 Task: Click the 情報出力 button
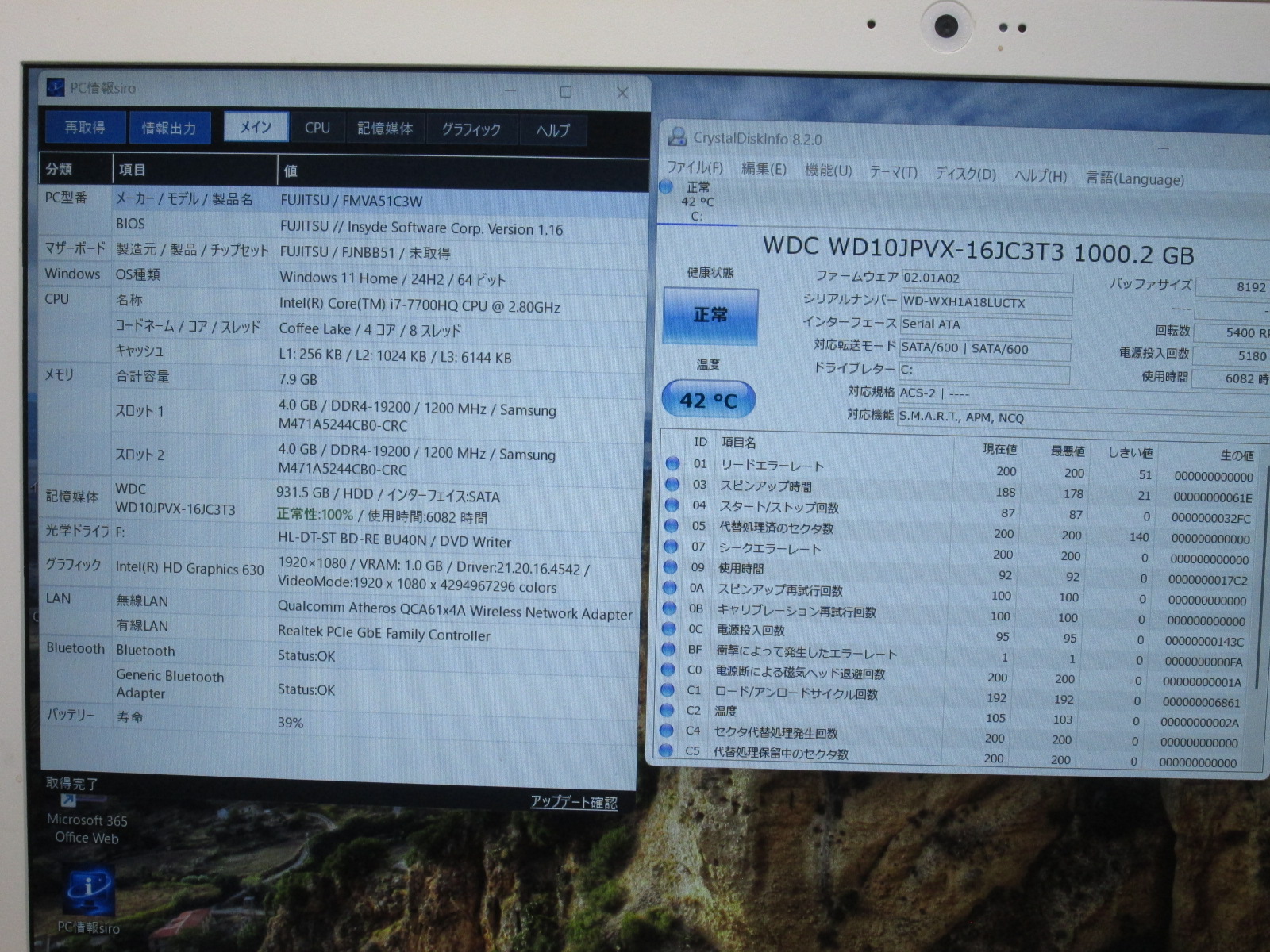pyautogui.click(x=169, y=128)
